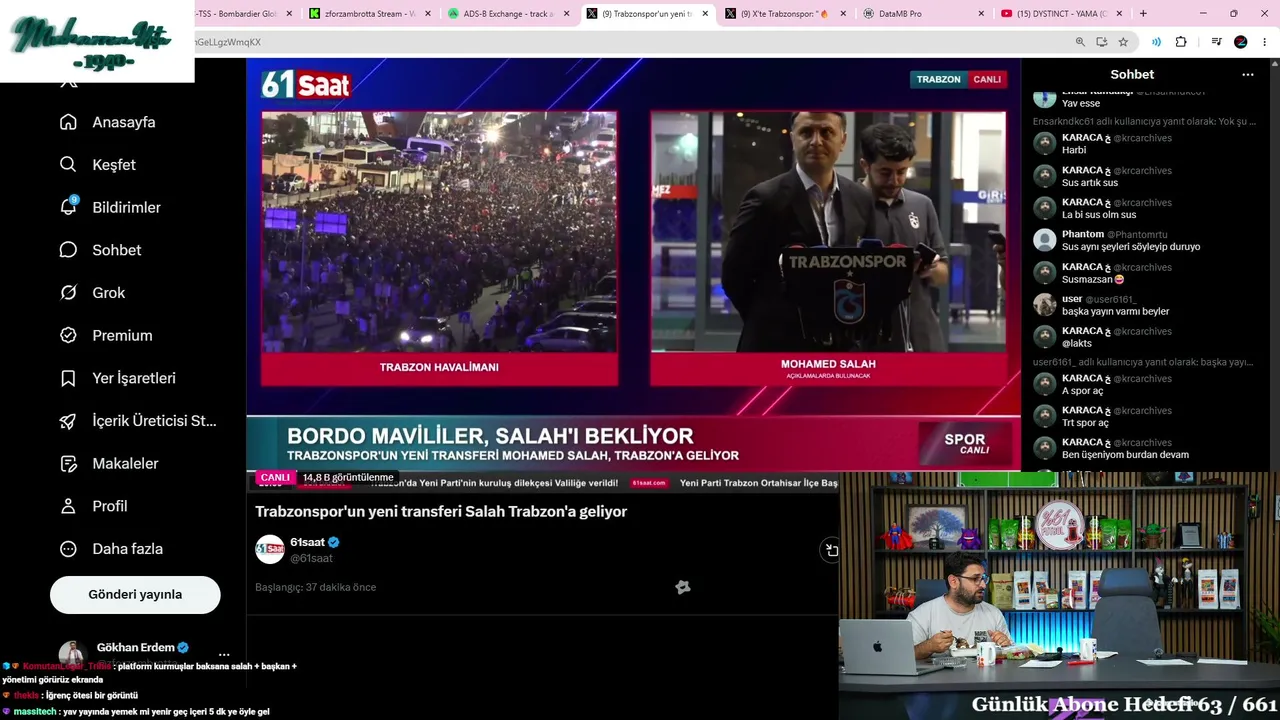1280x720 pixels.
Task: Click chat message 'Ben üşeniyom burdan devam'
Action: 1126,455
